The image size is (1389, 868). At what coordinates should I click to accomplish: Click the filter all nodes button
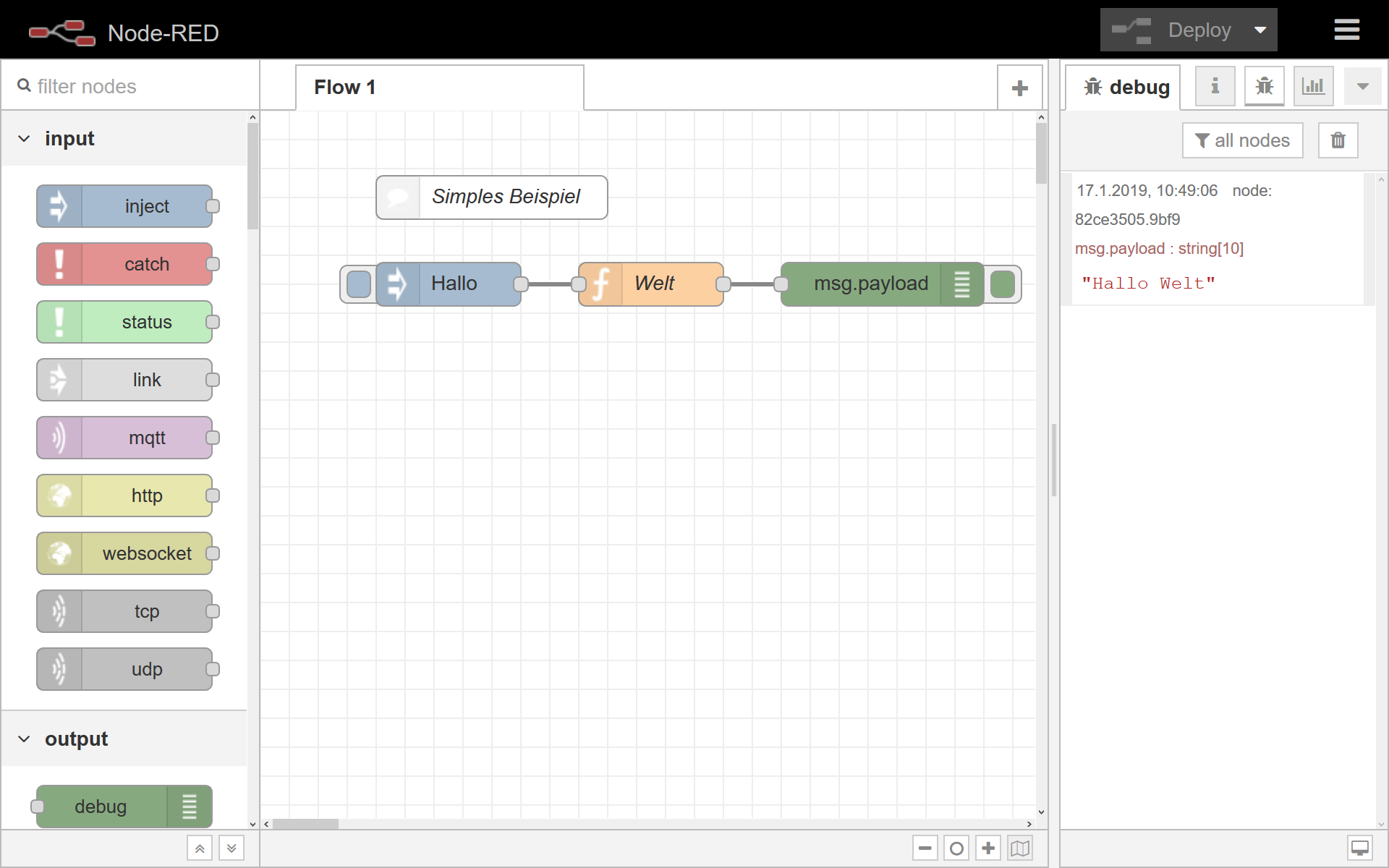(1243, 139)
